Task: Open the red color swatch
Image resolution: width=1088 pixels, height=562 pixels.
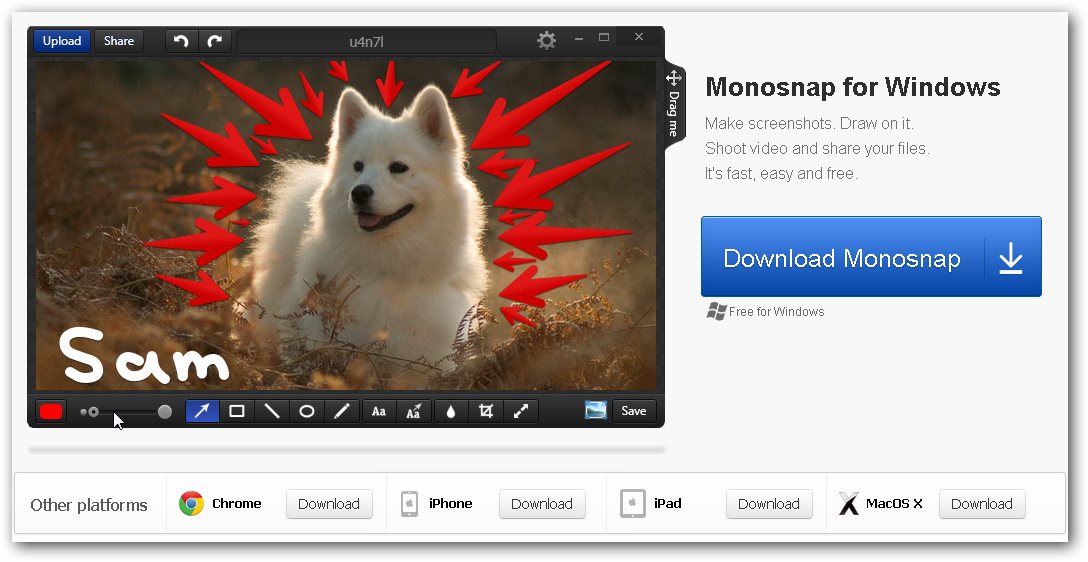Action: [51, 411]
